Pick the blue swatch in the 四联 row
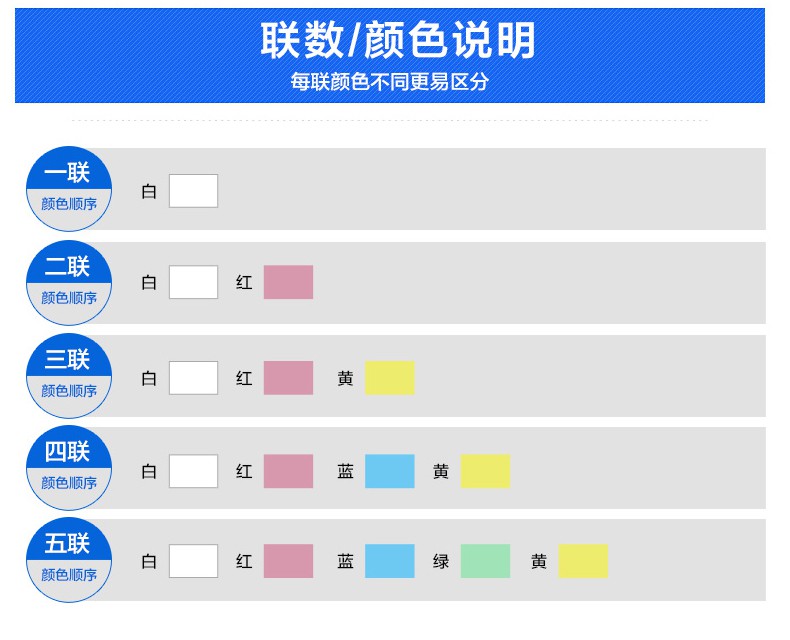790x640 pixels. pyautogui.click(x=389, y=471)
